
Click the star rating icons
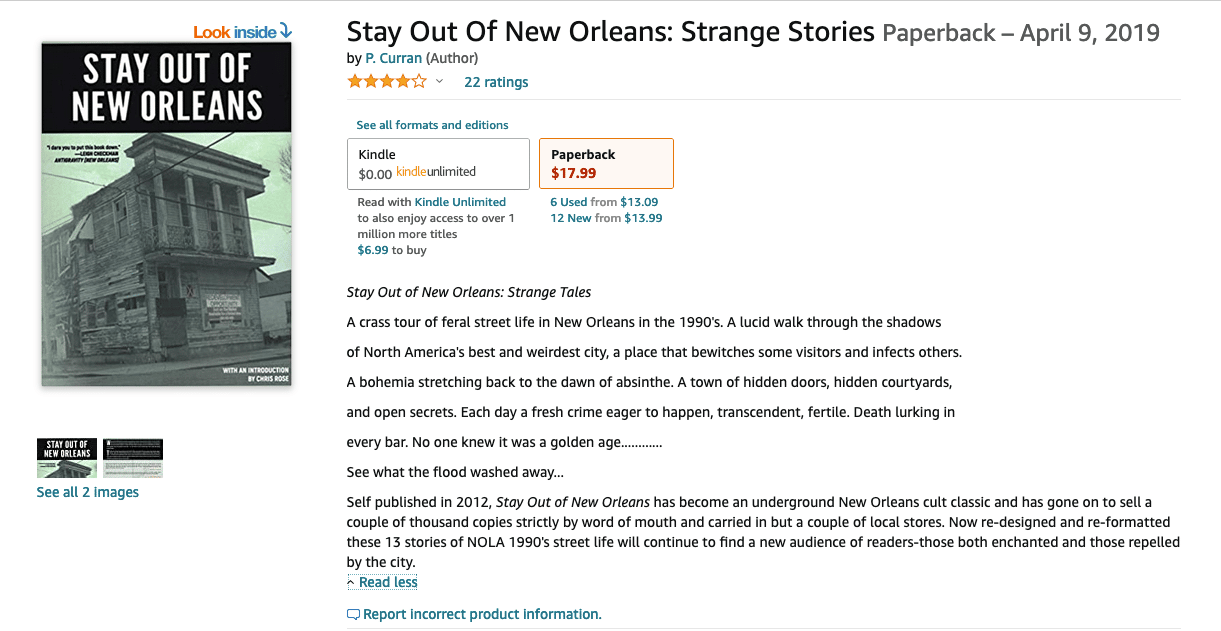[387, 82]
